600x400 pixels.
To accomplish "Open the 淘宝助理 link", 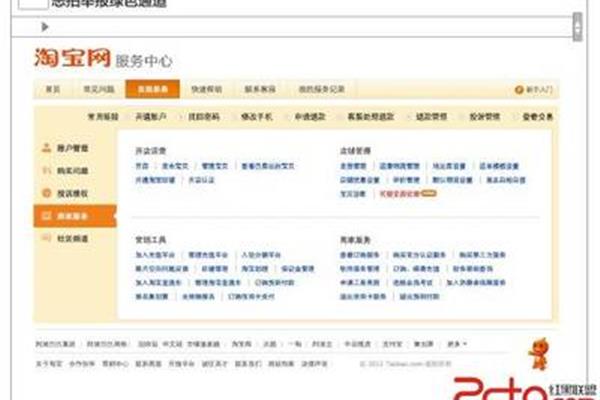I will 254,269.
